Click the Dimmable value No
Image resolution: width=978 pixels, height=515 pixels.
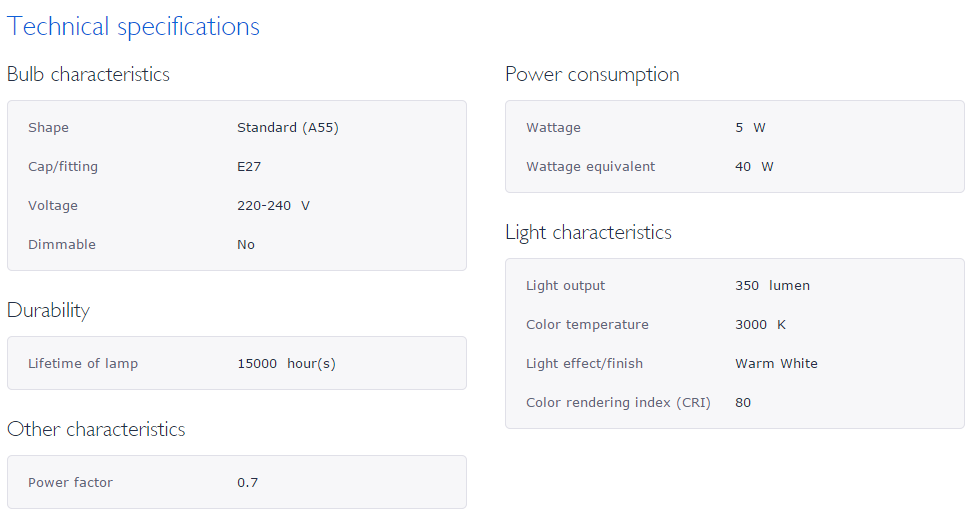[x=246, y=245]
